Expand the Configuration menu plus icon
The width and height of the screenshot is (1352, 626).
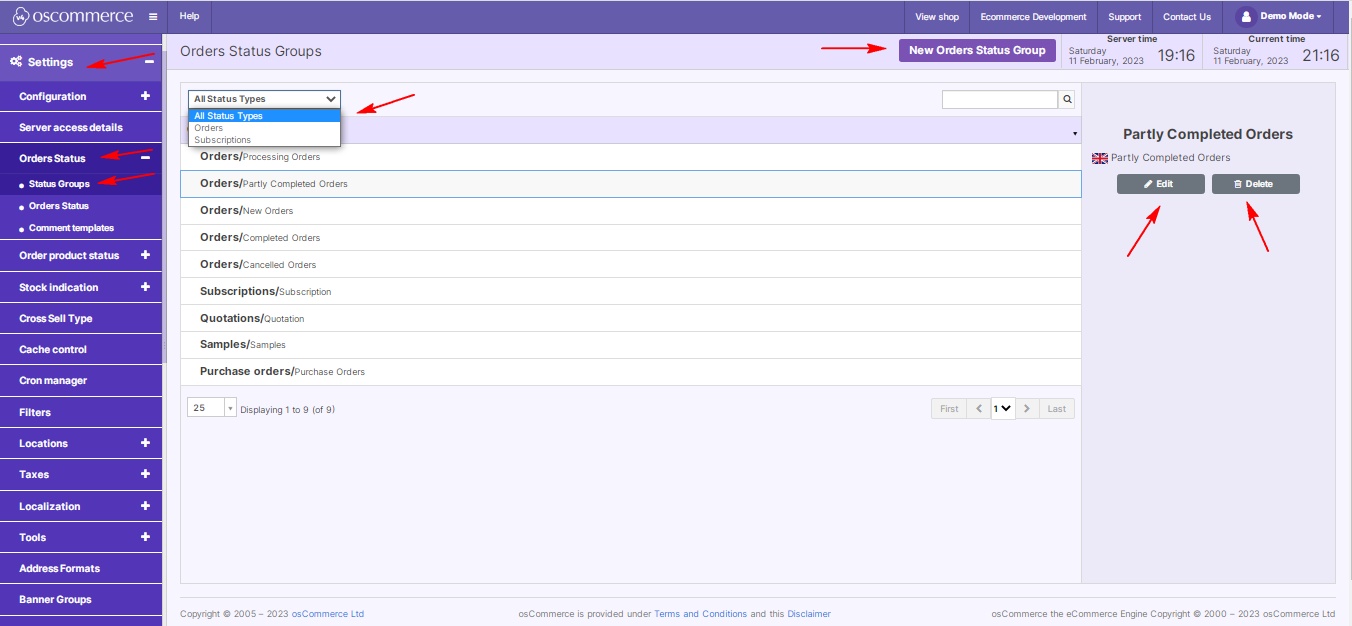point(145,96)
